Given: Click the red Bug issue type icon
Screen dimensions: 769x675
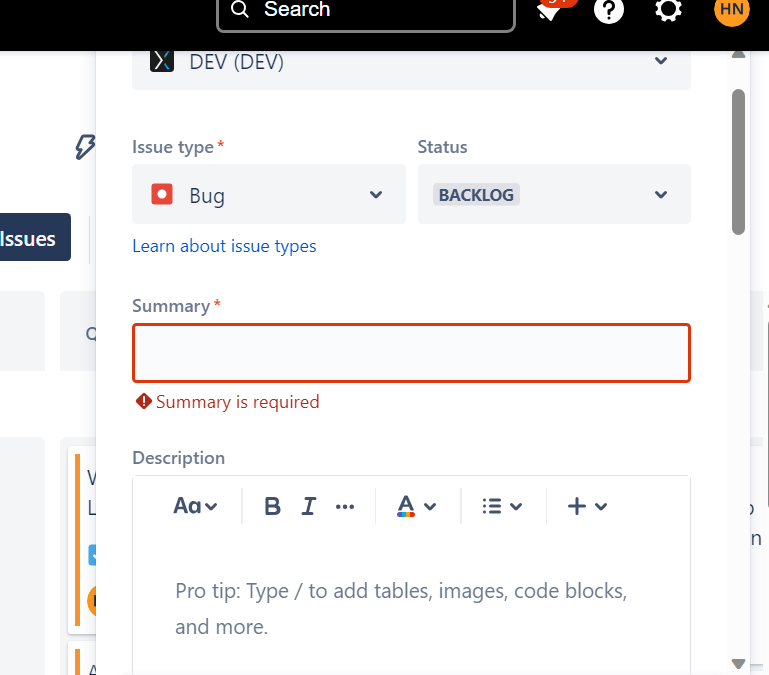Looking at the screenshot, I should (x=162, y=194).
